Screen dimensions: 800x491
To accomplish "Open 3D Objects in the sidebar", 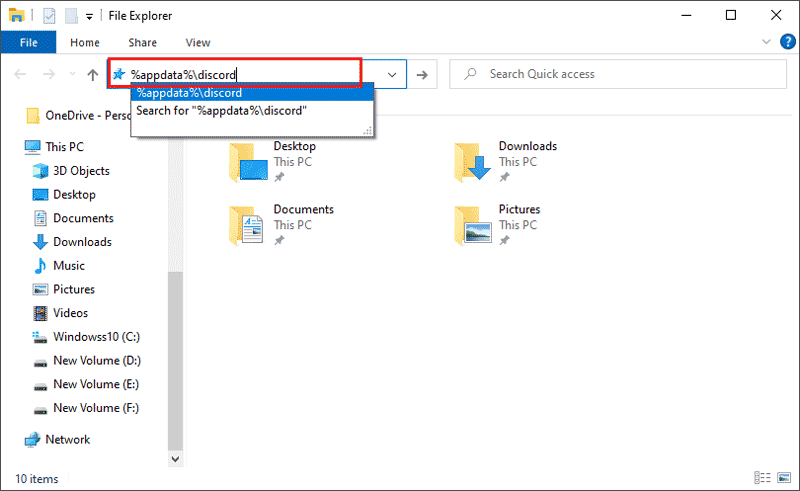I will click(x=71, y=171).
